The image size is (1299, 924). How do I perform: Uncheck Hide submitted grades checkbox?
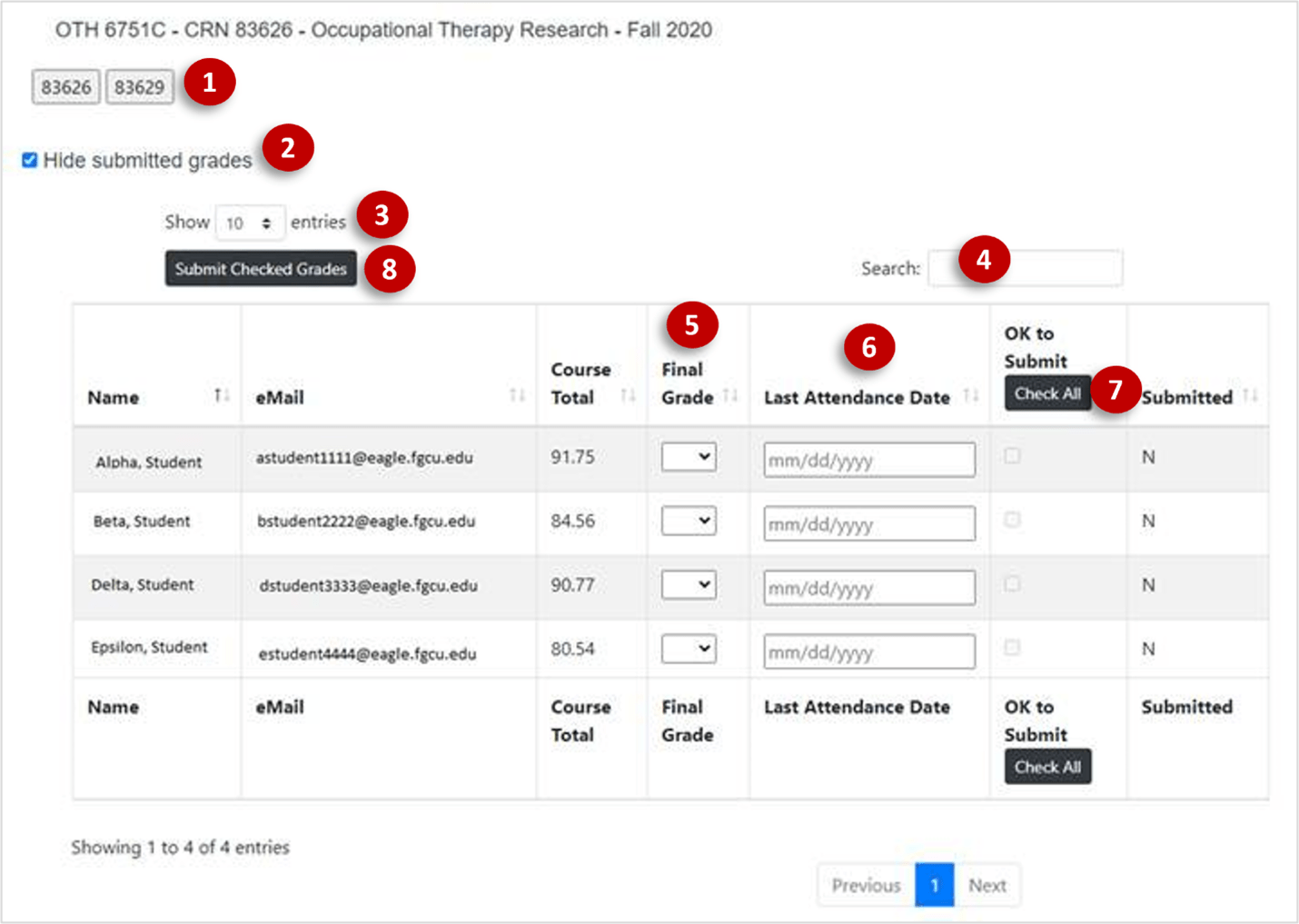coord(30,161)
